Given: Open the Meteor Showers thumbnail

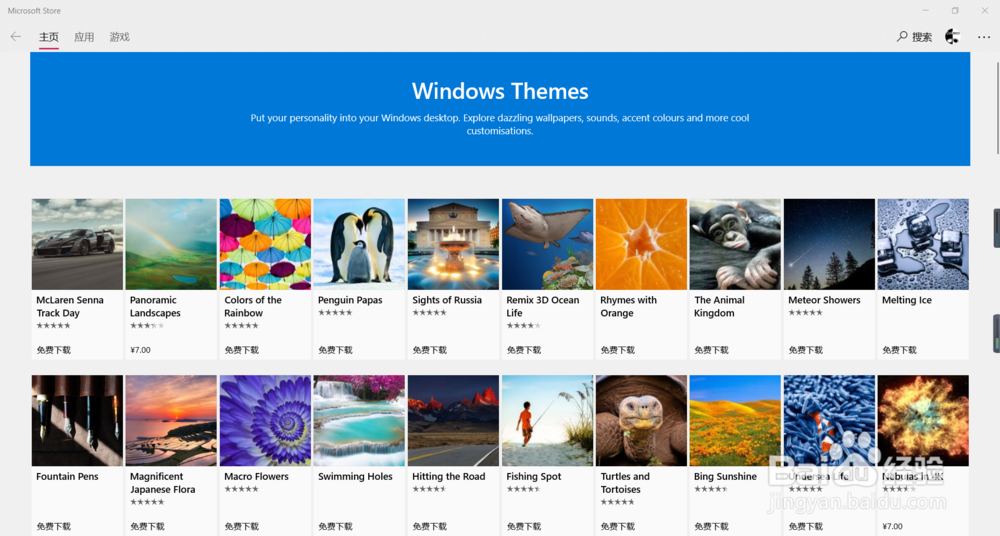Looking at the screenshot, I should pos(829,244).
